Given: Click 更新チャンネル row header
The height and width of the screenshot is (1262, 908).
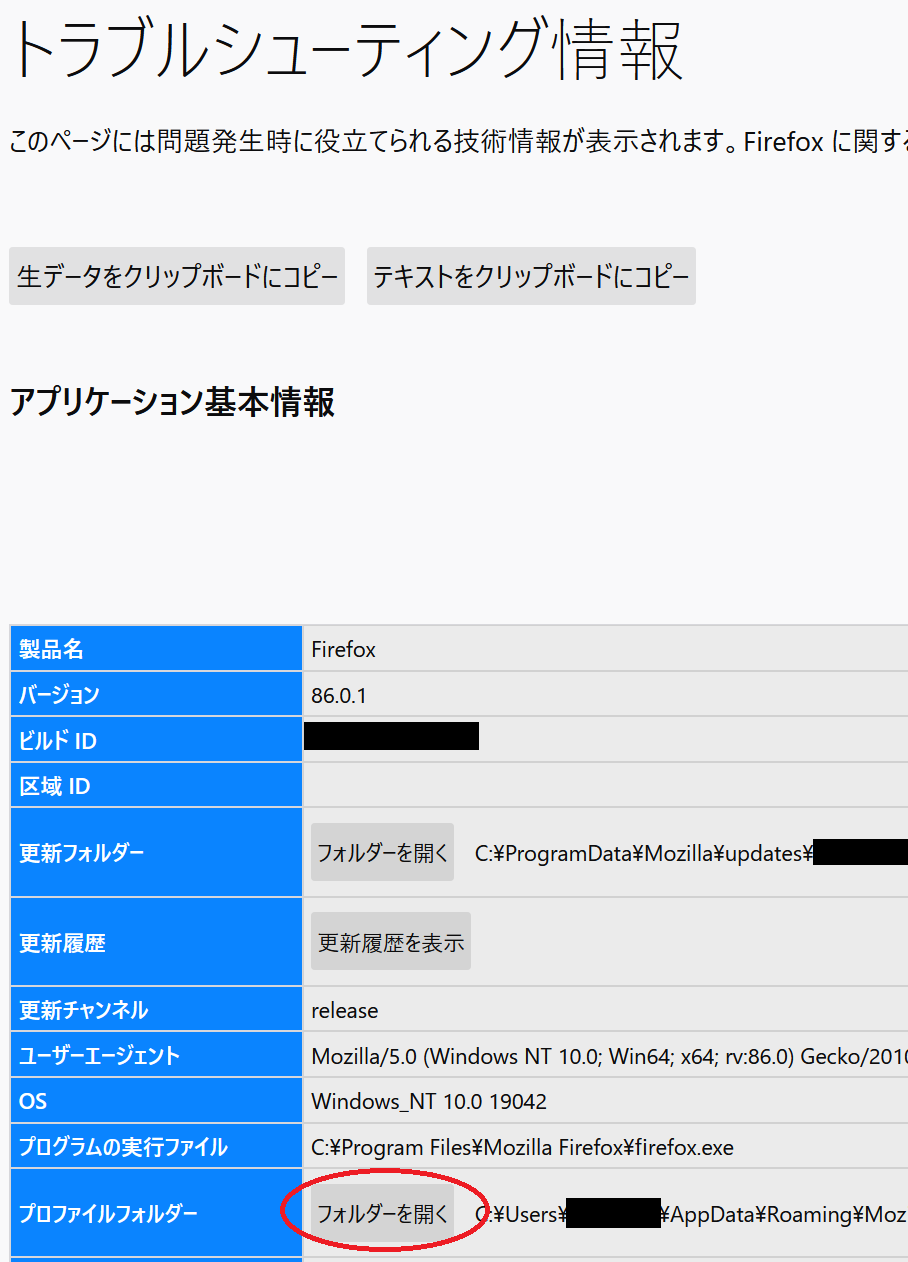Looking at the screenshot, I should coord(156,1010).
